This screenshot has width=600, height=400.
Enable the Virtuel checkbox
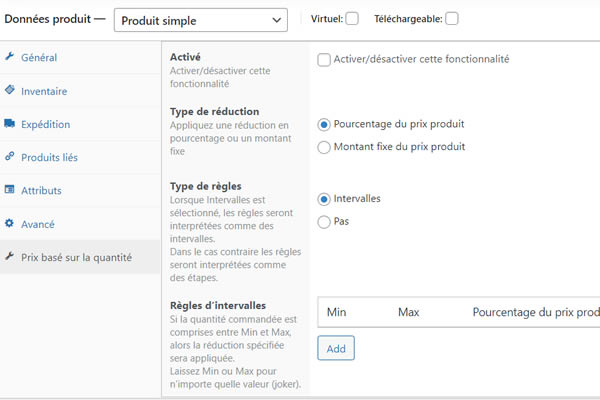(352, 18)
